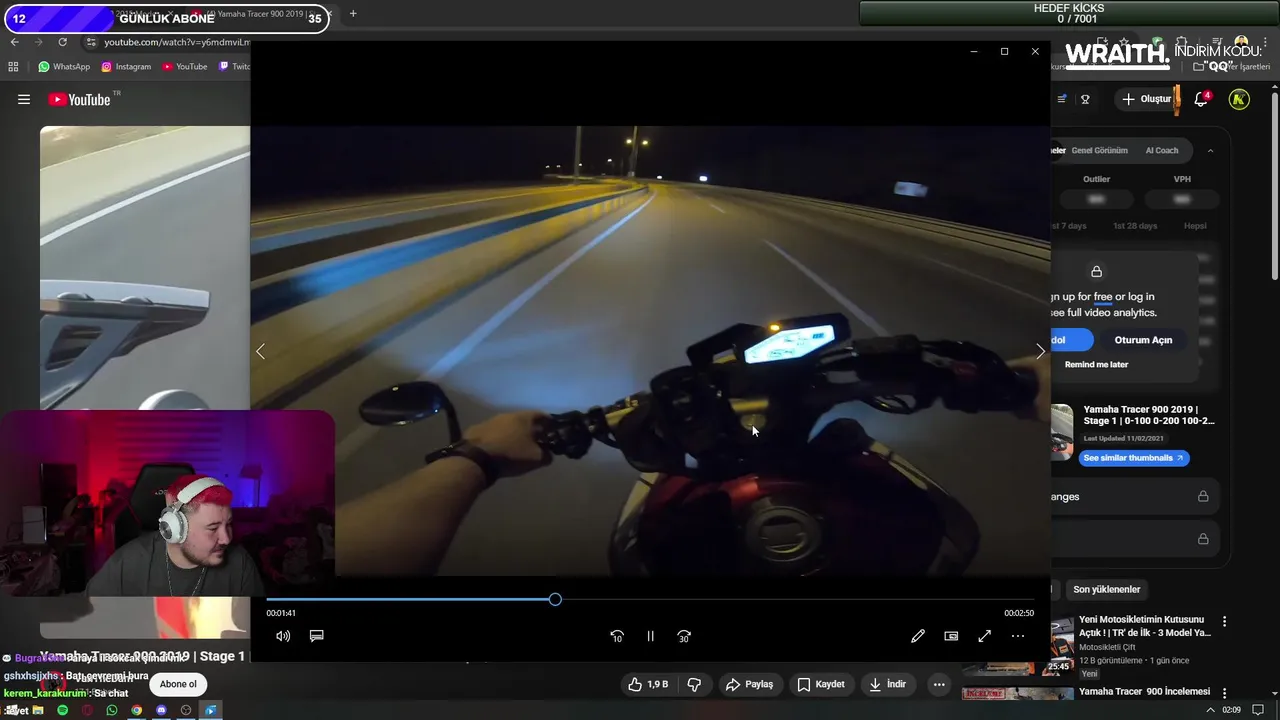Open Spotify from the taskbar
This screenshot has width=1280, height=720.
[x=62, y=710]
